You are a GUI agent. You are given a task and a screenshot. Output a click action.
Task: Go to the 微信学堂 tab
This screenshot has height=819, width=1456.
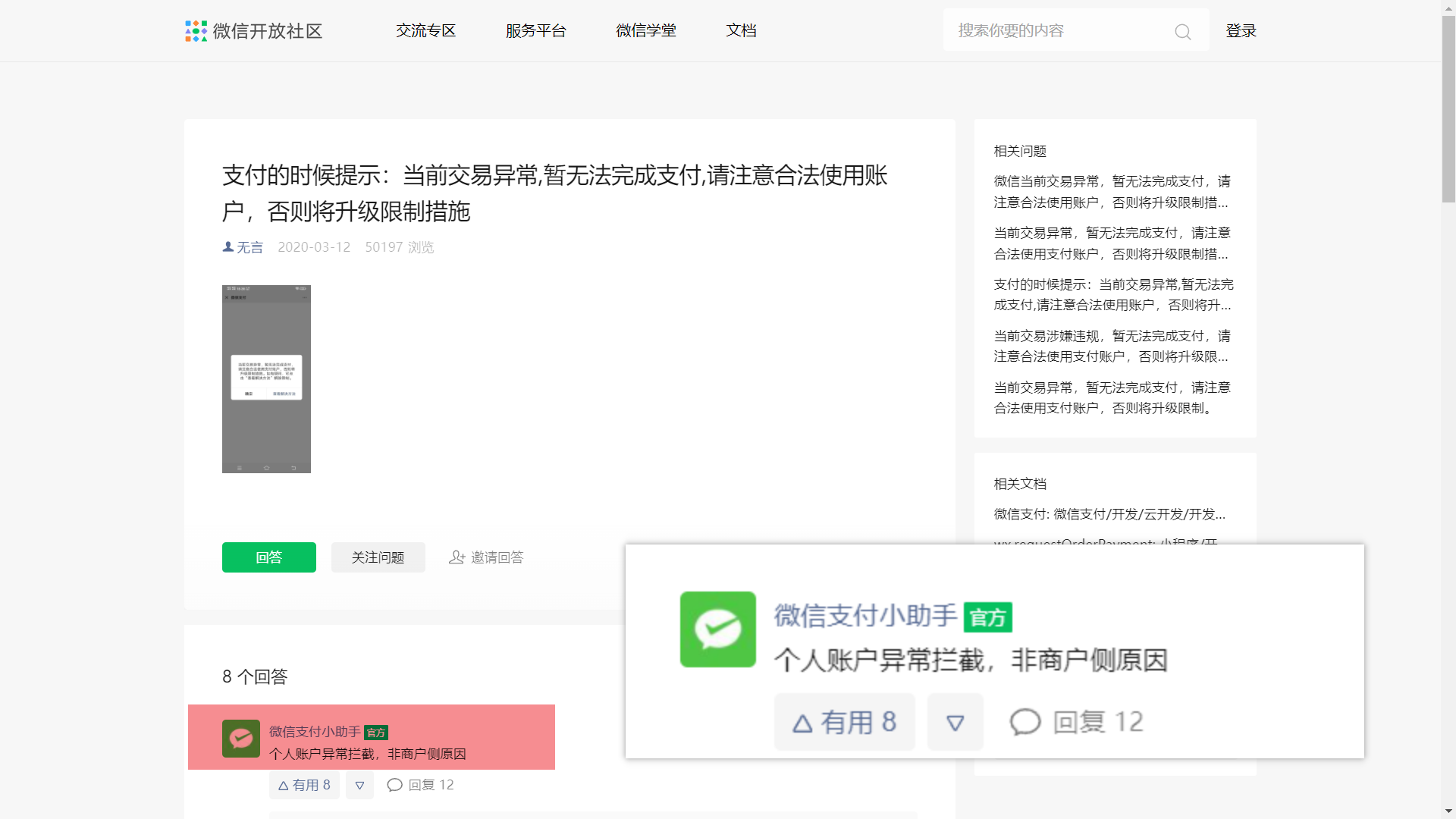point(645,31)
